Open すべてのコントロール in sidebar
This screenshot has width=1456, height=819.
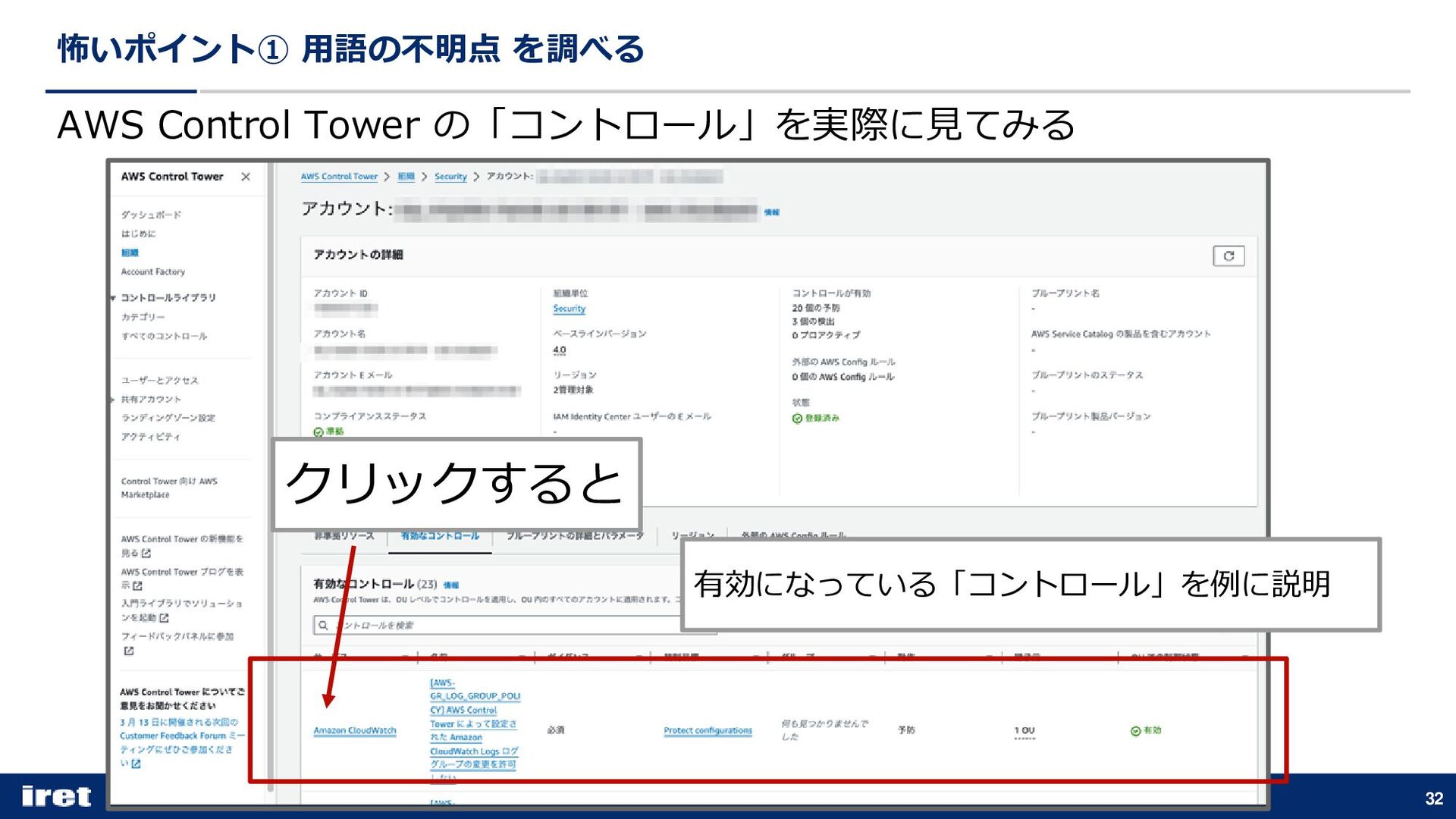click(164, 336)
